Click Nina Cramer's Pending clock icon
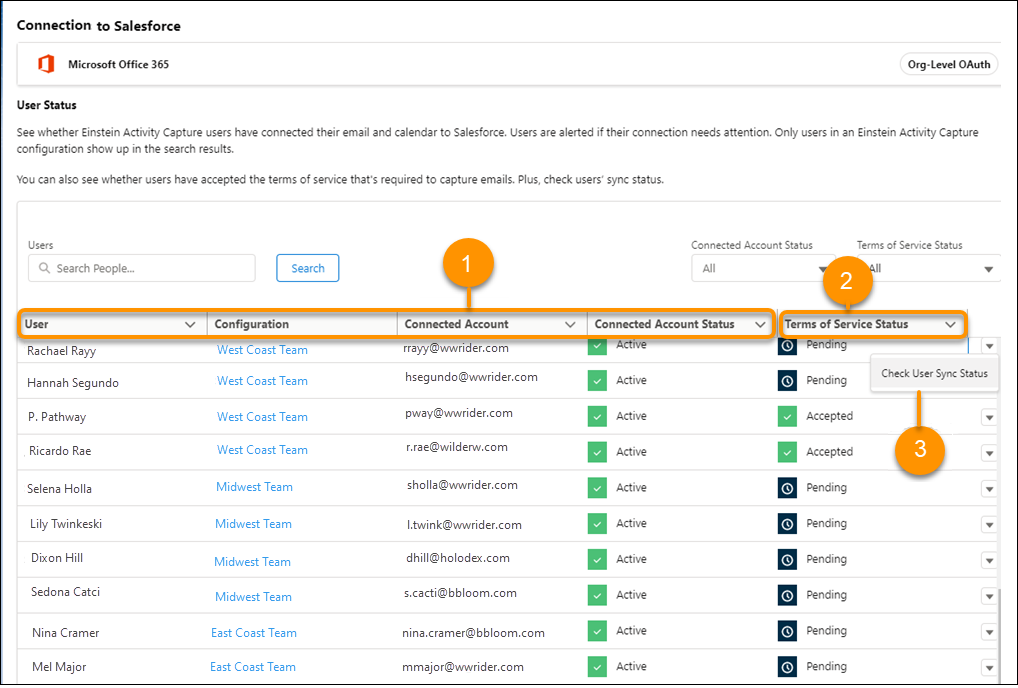The image size is (1018, 688). [786, 630]
